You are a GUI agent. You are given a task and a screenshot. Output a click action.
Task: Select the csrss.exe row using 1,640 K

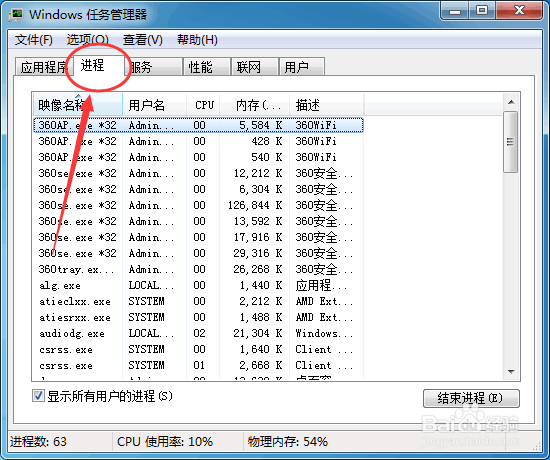[198, 349]
